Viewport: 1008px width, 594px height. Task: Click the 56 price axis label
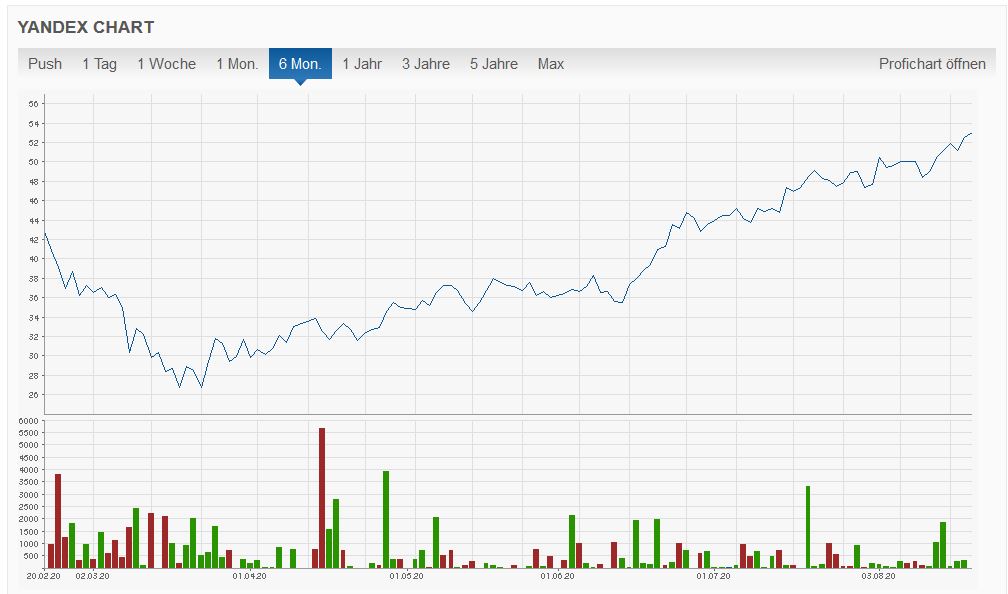pyautogui.click(x=33, y=104)
